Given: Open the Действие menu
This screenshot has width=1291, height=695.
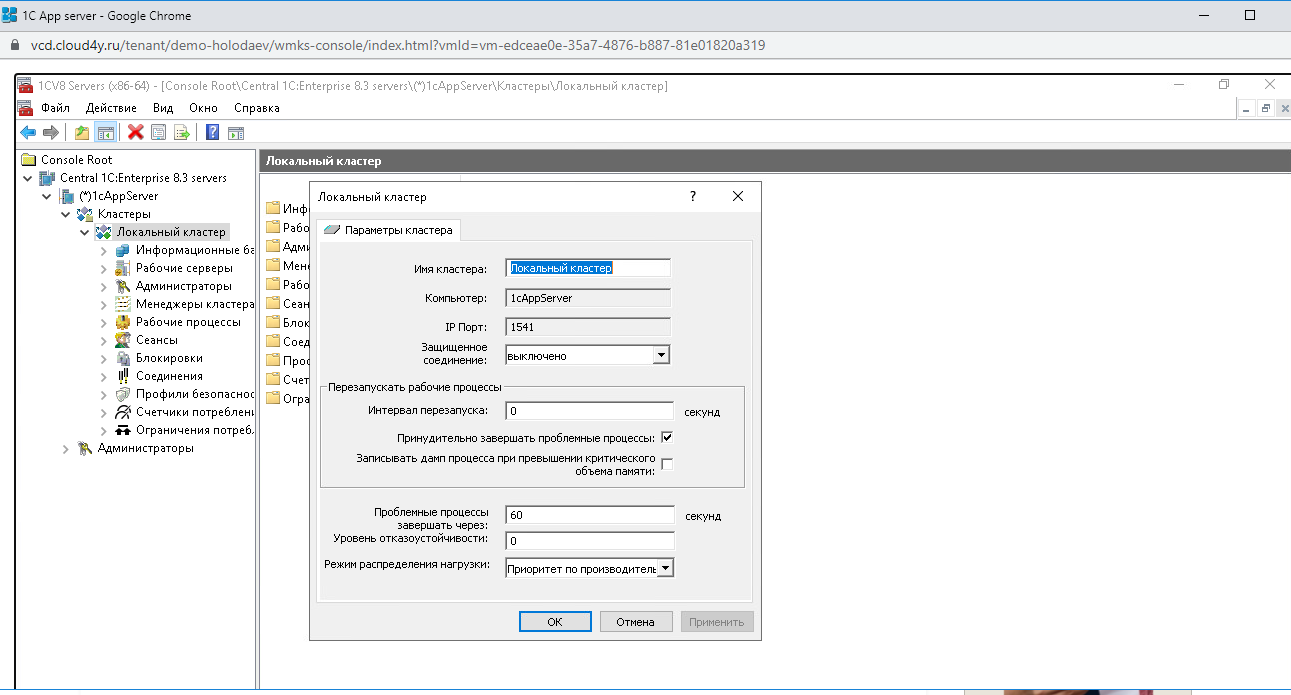Looking at the screenshot, I should 111,108.
